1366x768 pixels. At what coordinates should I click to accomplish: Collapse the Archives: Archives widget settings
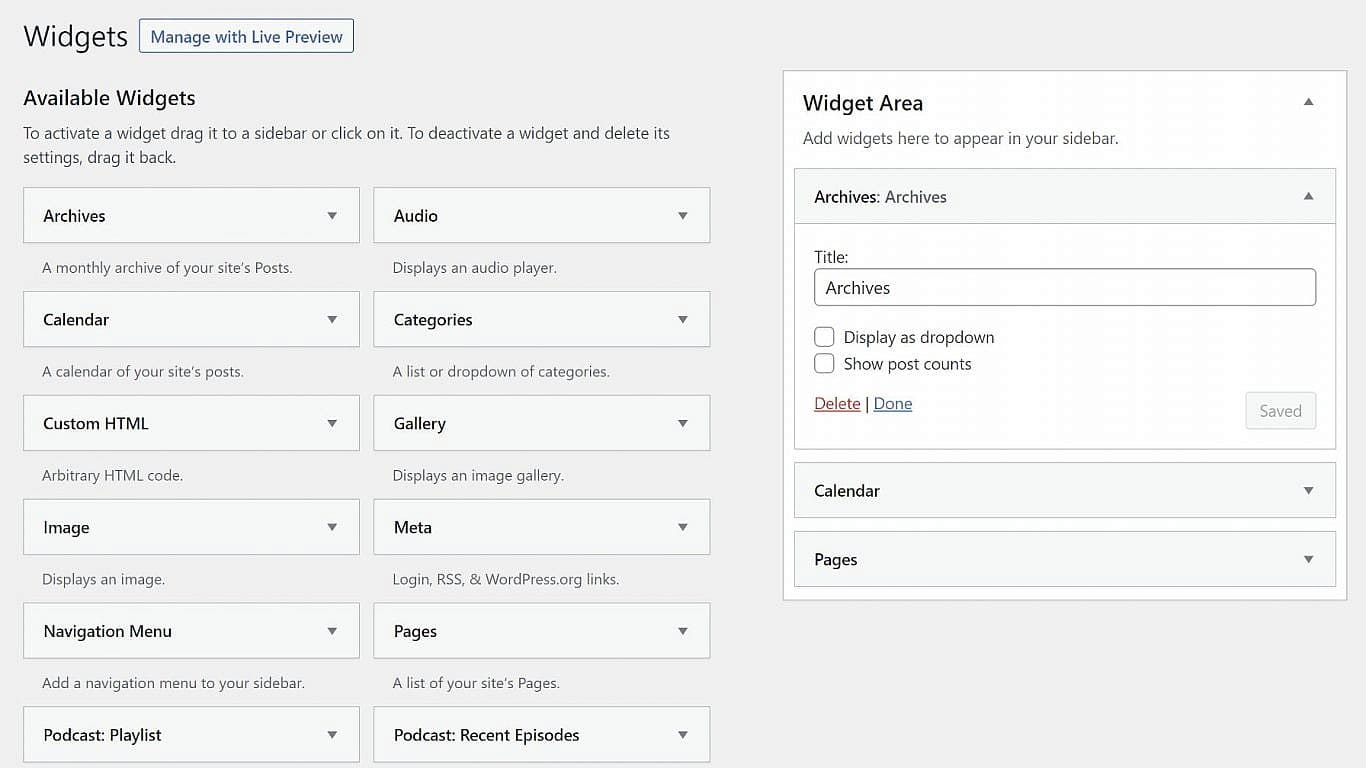tap(1308, 197)
